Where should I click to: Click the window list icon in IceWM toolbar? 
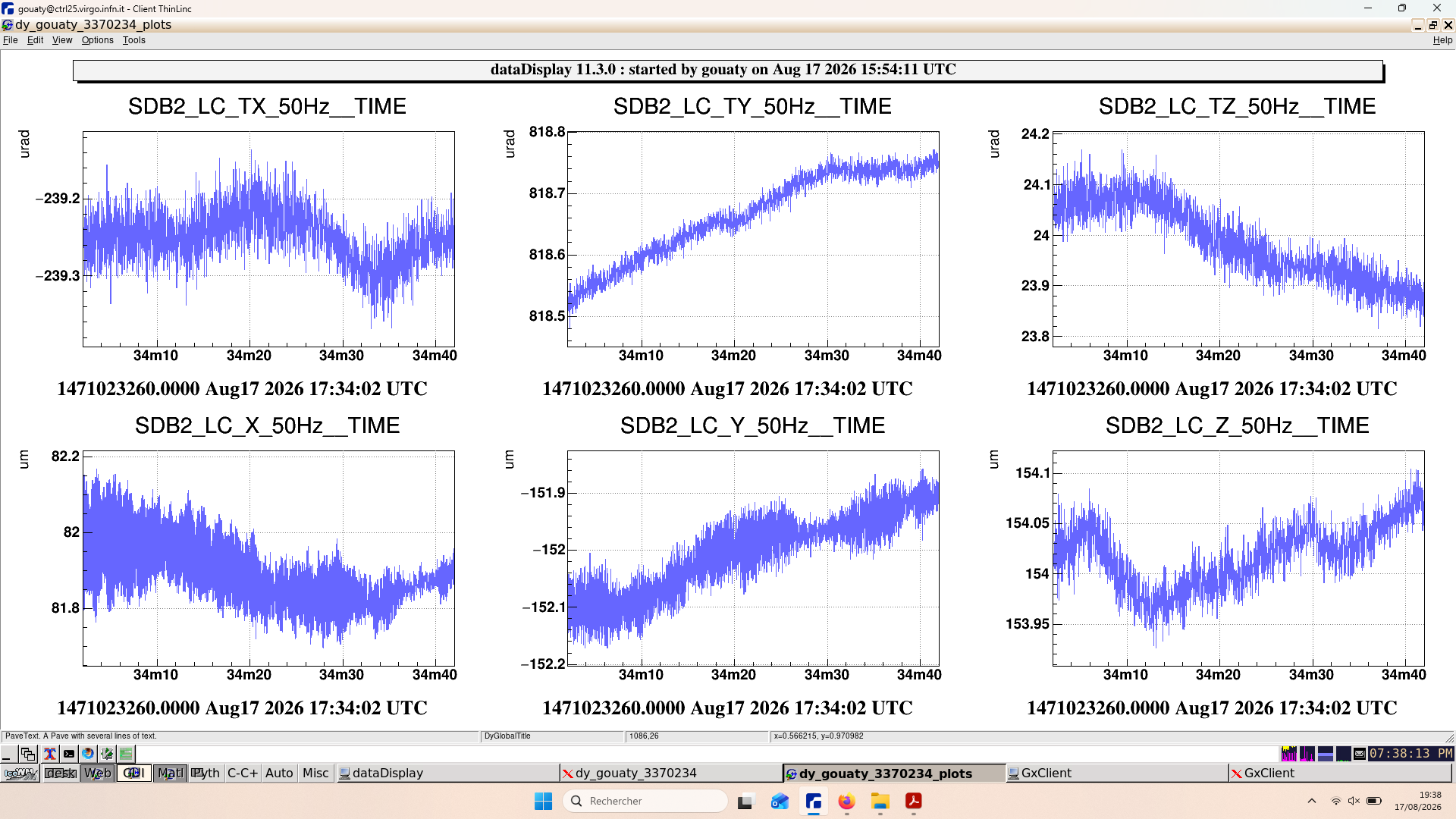(28, 754)
